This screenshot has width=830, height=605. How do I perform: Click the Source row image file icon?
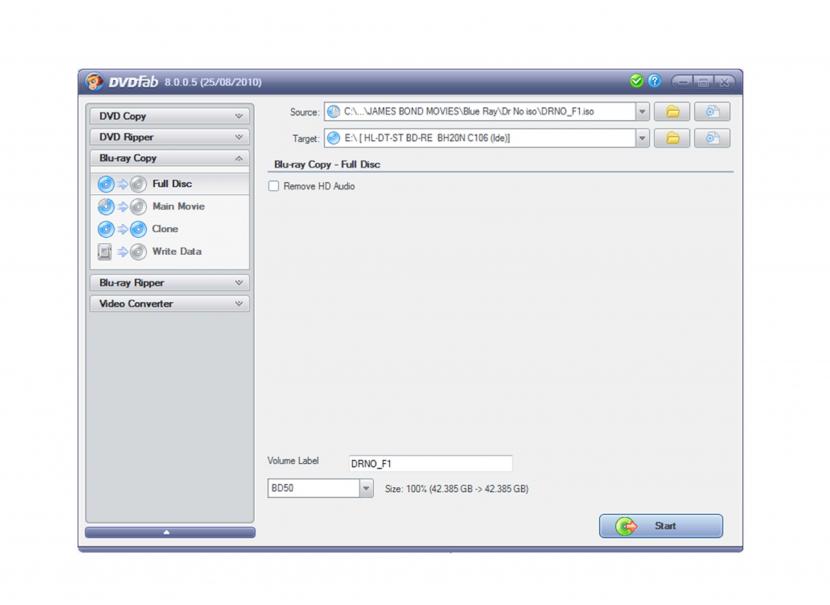712,112
